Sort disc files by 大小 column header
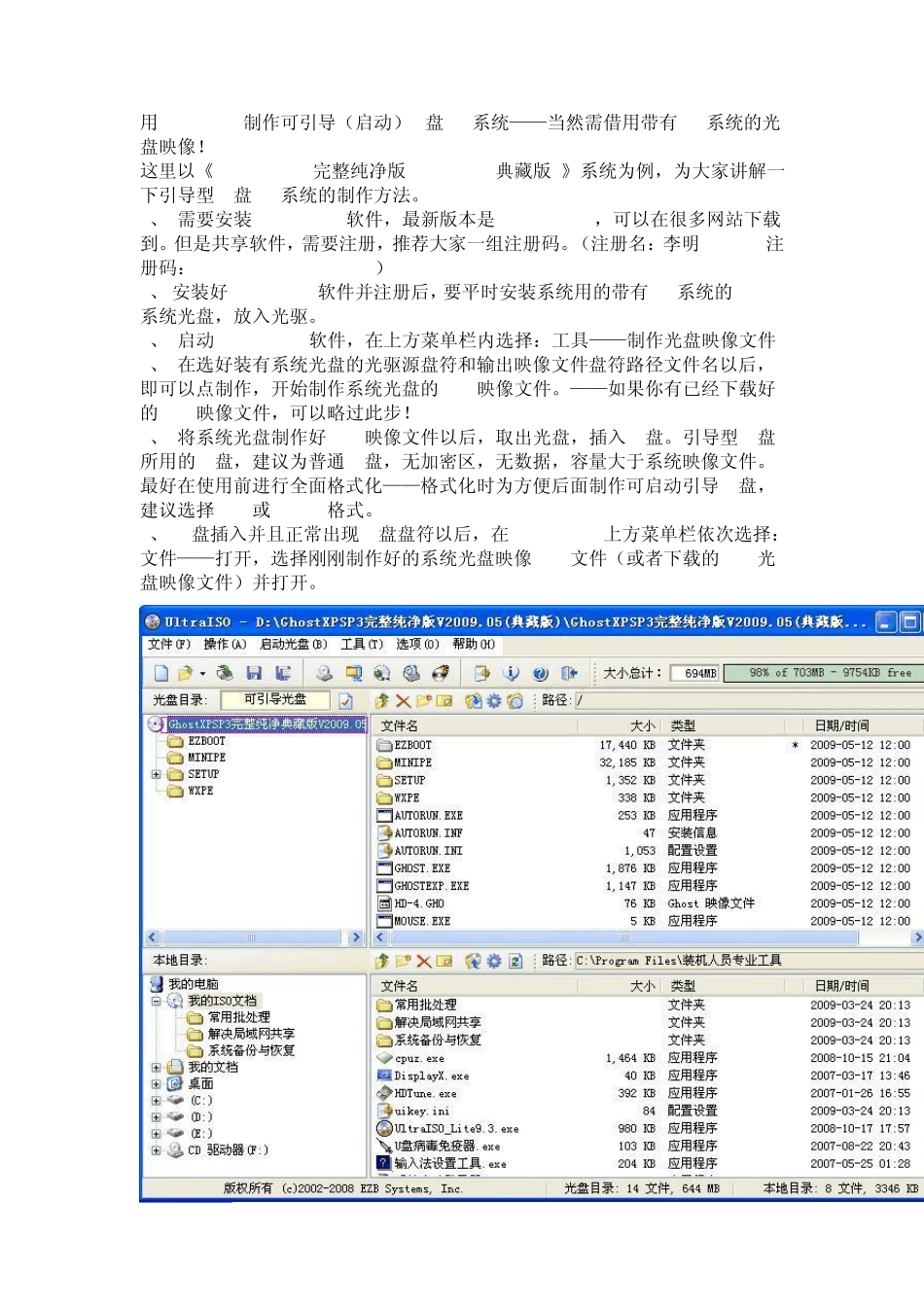 pos(620,725)
